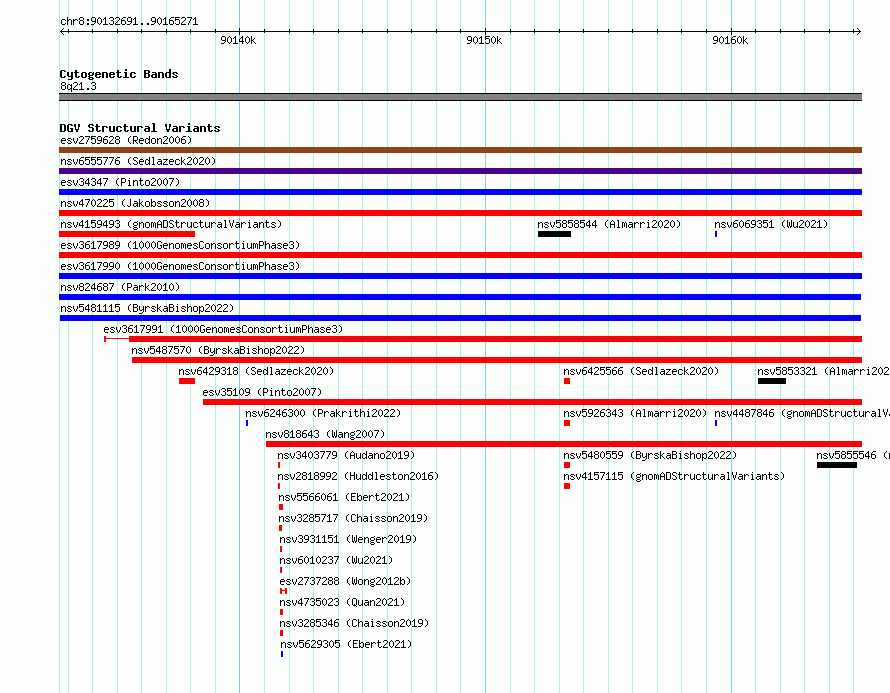Open nsv824687 (Park2010) variant

click(x=120, y=287)
